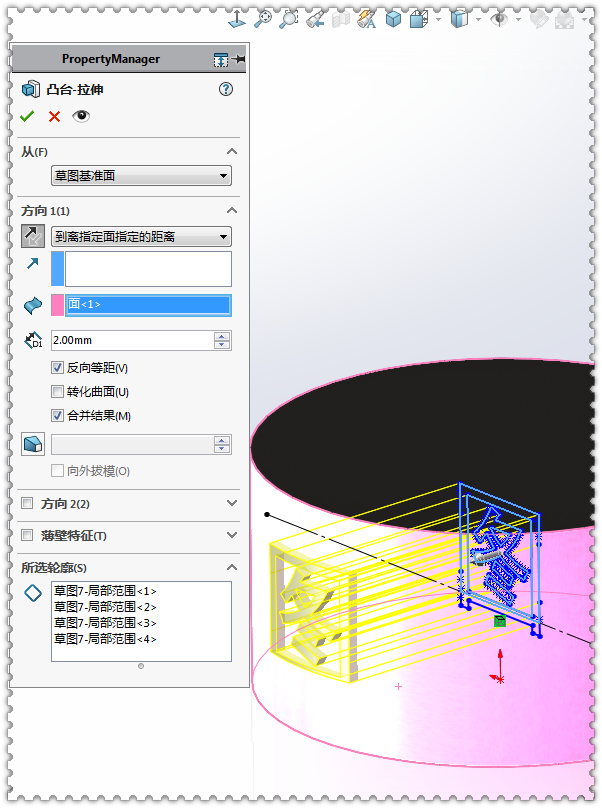The width and height of the screenshot is (602, 808).
Task: Click the draft angle input field
Action: 132,445
